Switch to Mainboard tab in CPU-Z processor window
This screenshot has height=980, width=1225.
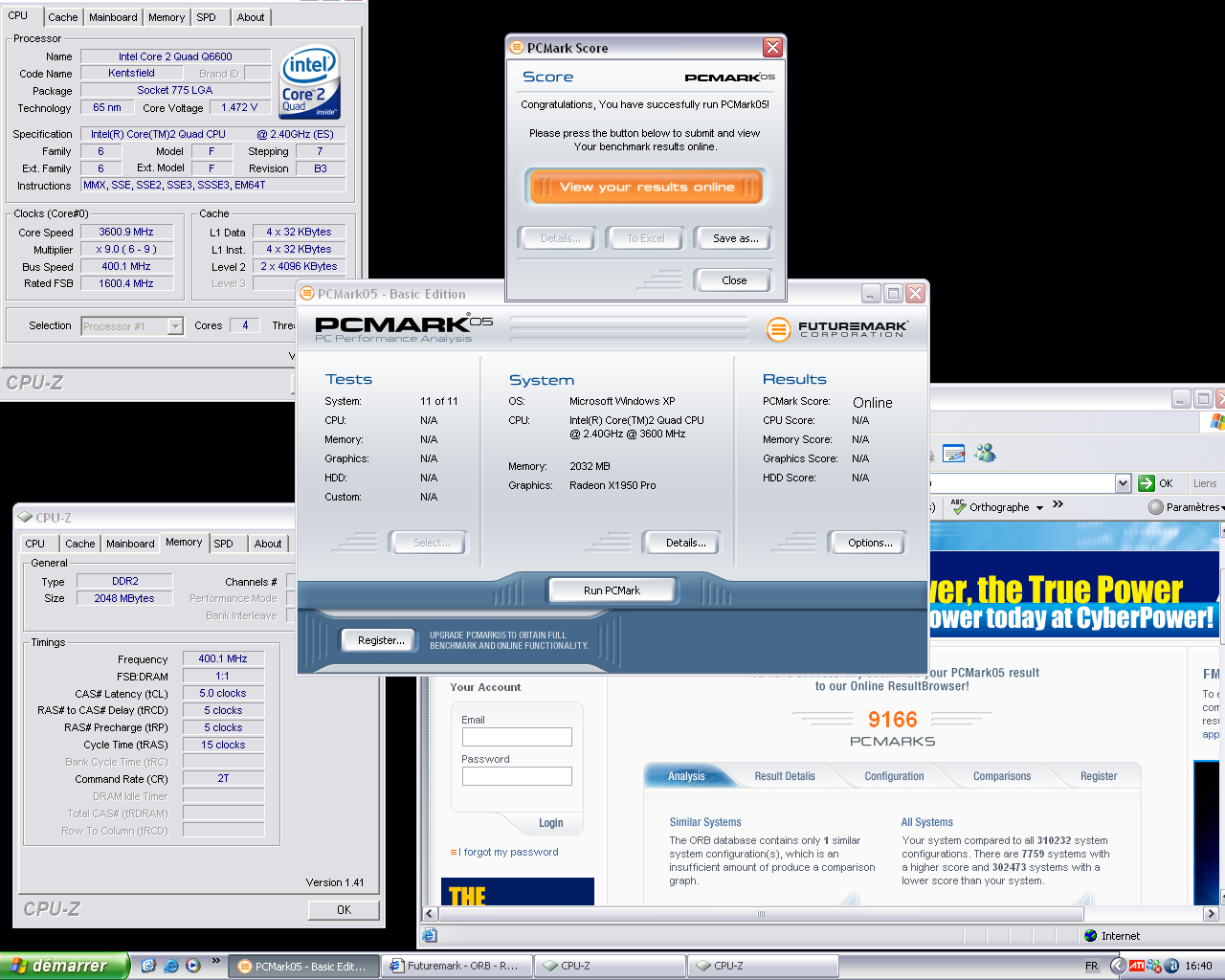[113, 17]
